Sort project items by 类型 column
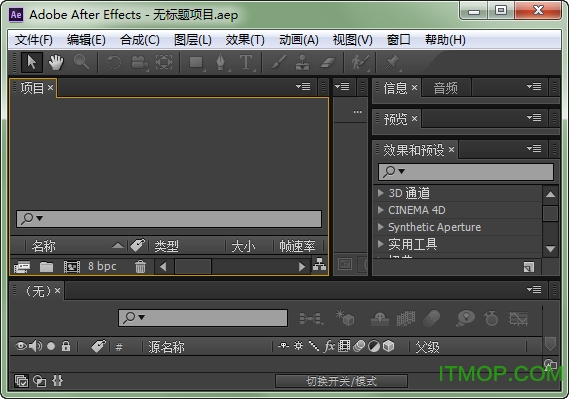The height and width of the screenshot is (399, 569). click(166, 246)
